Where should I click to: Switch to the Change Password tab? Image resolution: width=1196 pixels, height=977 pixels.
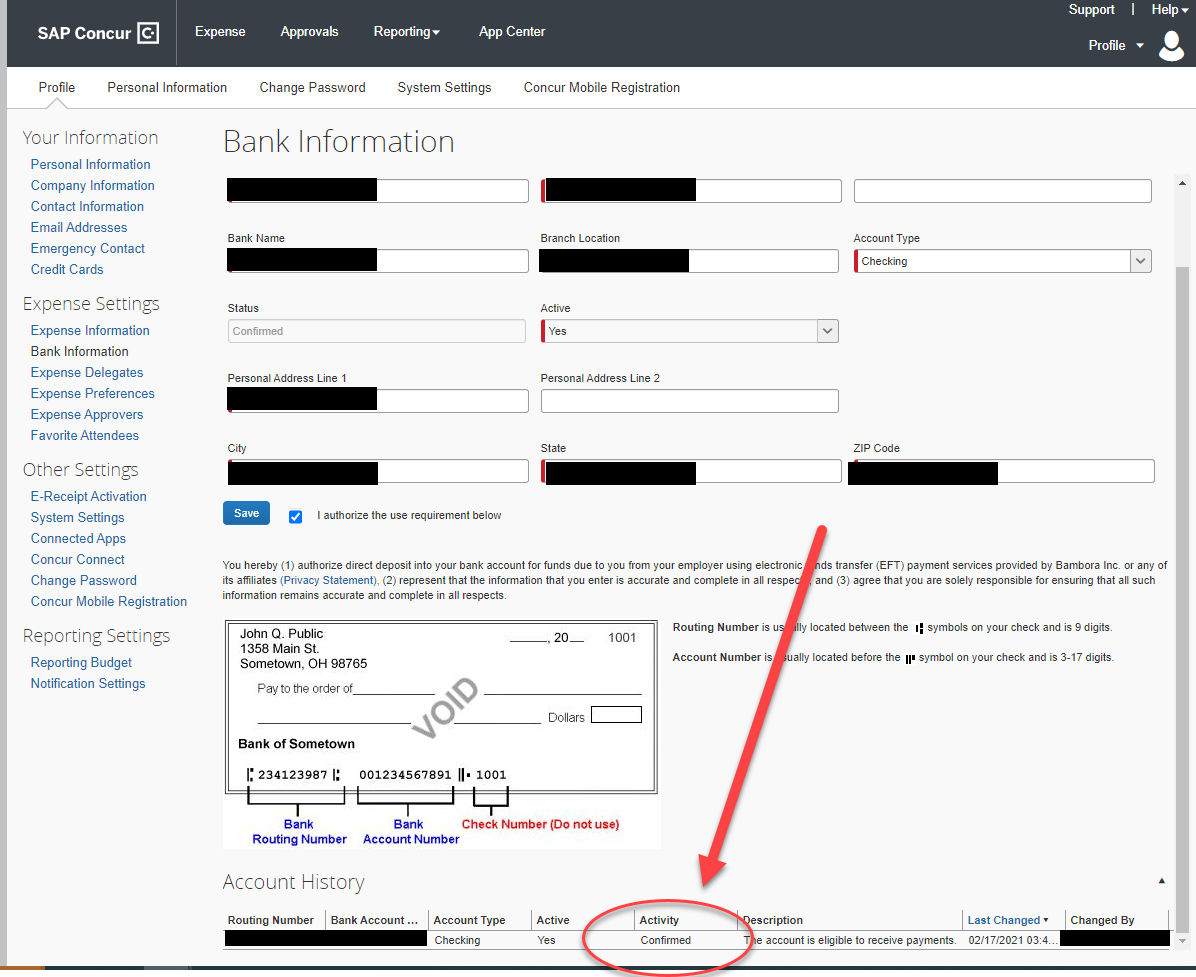coord(312,88)
